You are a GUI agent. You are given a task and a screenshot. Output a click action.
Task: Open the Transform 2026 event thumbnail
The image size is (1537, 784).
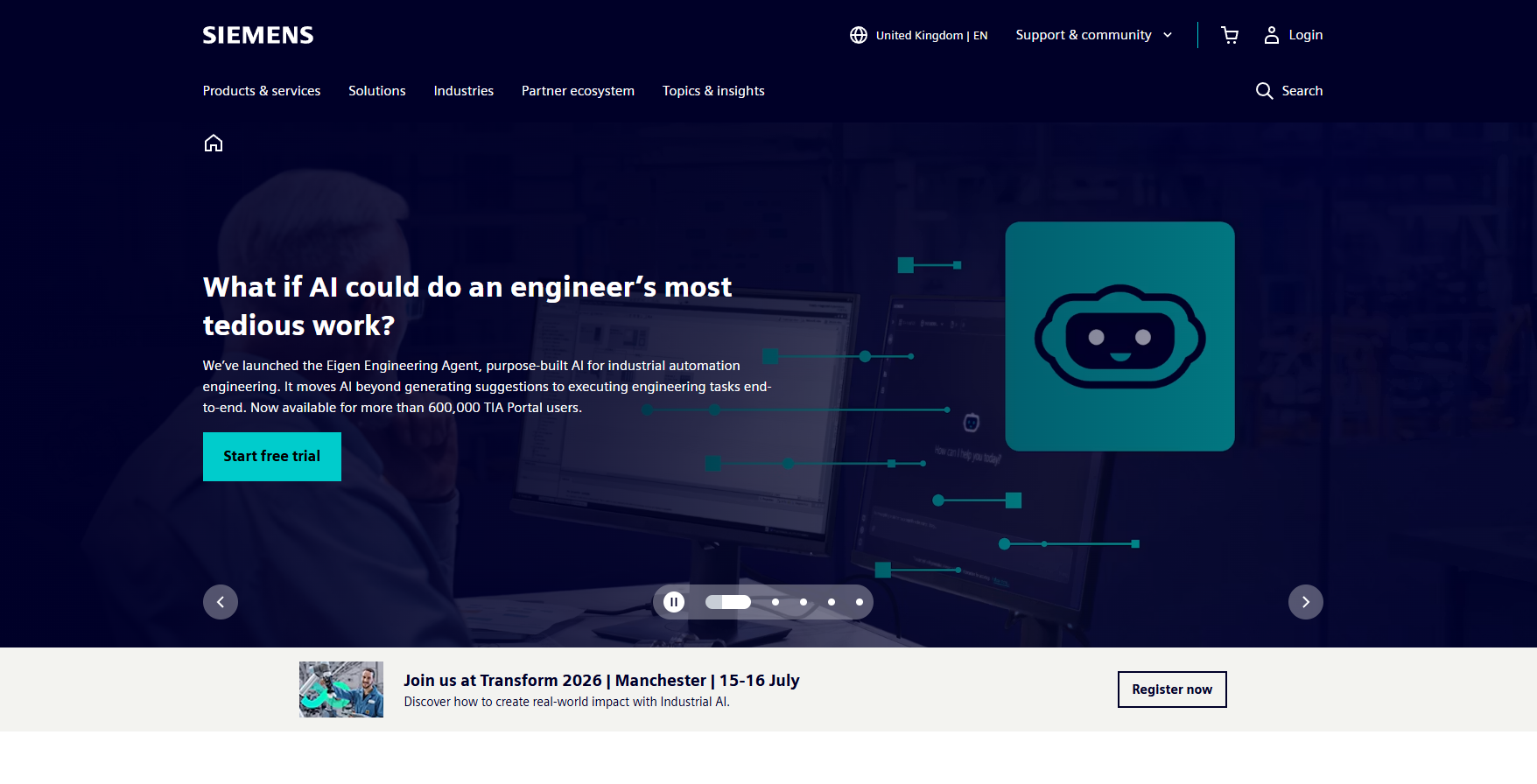point(341,689)
